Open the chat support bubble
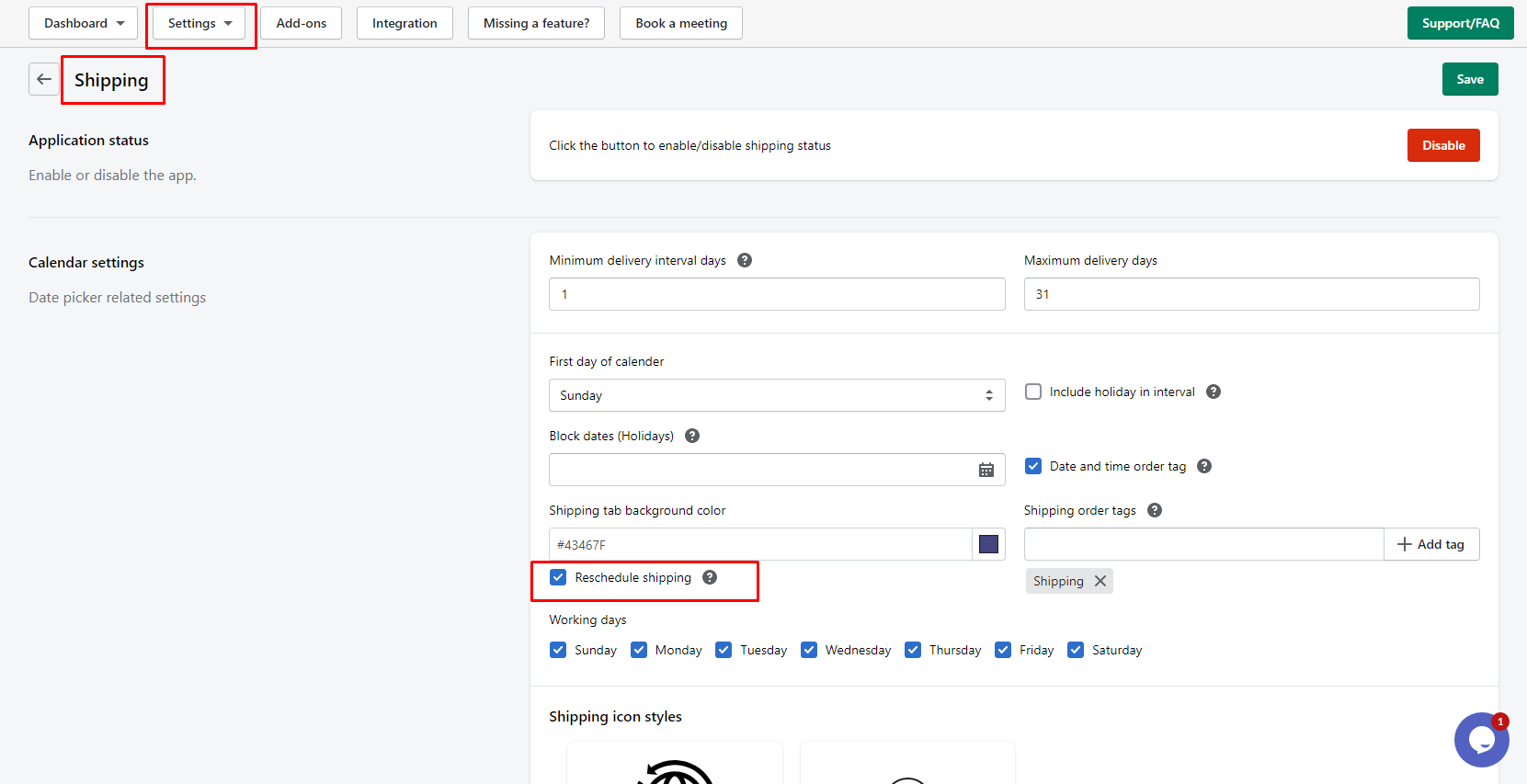The height and width of the screenshot is (784, 1527). 1481,740
